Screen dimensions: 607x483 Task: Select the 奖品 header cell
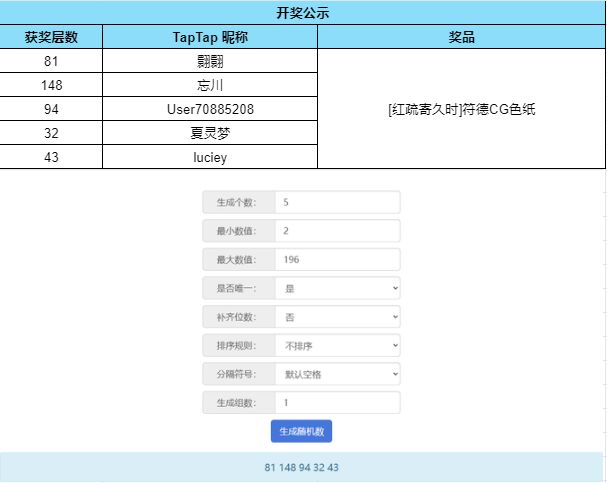point(461,37)
